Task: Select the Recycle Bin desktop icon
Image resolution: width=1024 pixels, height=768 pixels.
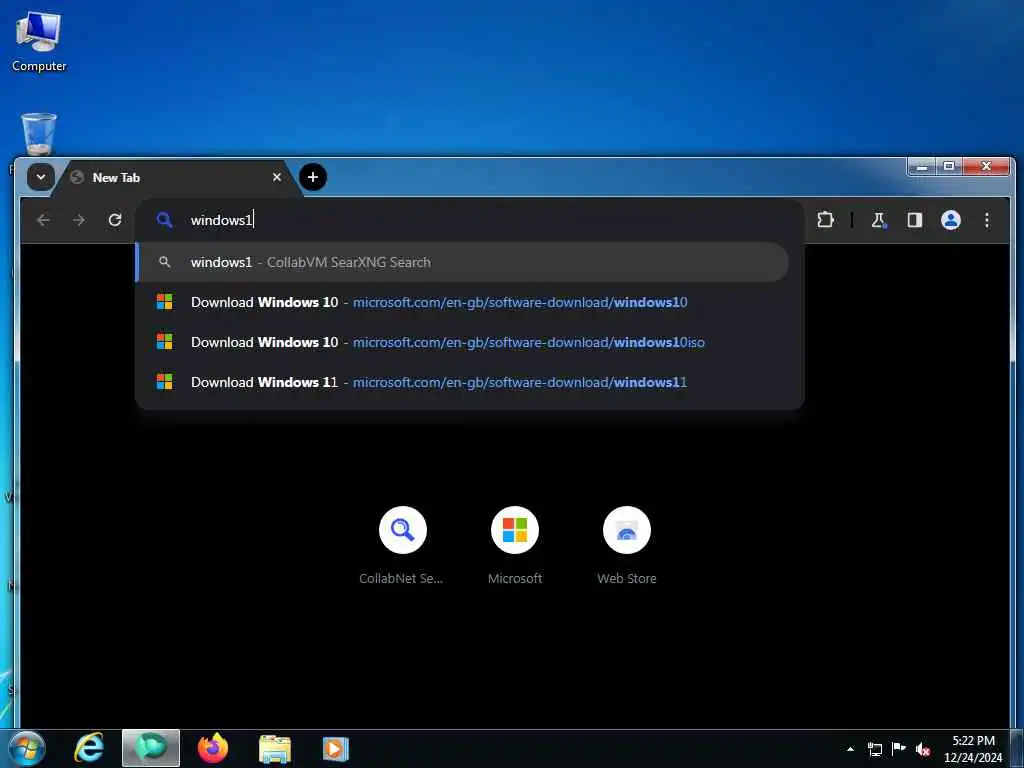Action: [x=39, y=134]
